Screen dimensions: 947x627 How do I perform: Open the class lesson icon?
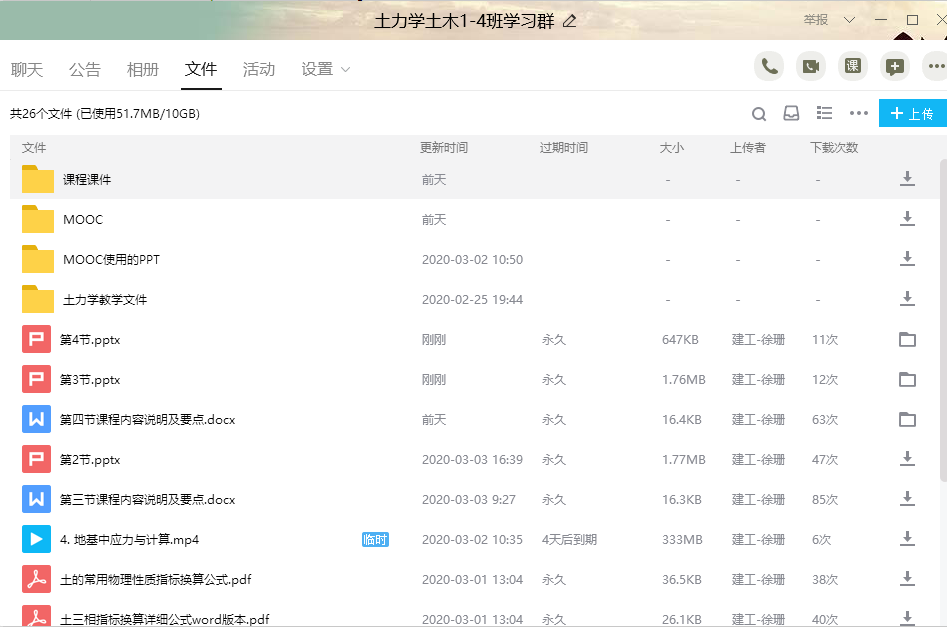pyautogui.click(x=852, y=66)
